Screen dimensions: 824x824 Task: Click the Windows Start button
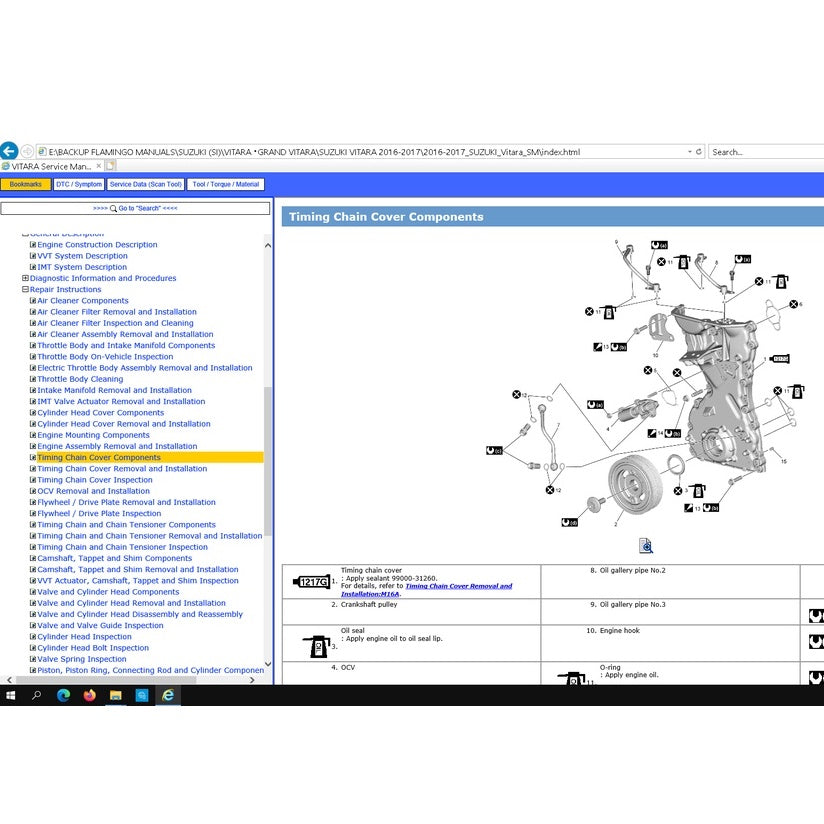[11, 695]
